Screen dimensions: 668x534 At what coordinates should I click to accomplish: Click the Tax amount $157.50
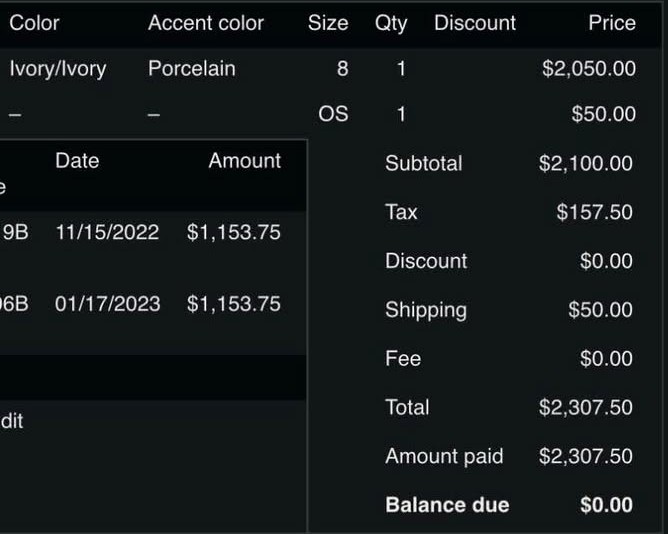coord(594,212)
